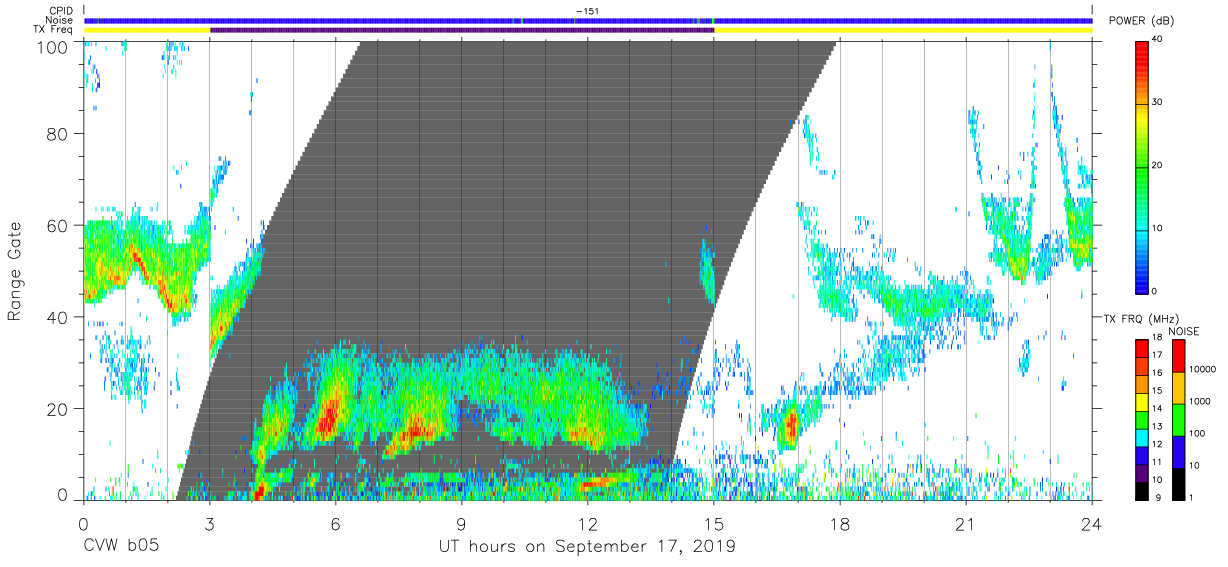Screen dimensions: 1228x567
Task: Click the Range Gate axis title
Action: (x=15, y=271)
